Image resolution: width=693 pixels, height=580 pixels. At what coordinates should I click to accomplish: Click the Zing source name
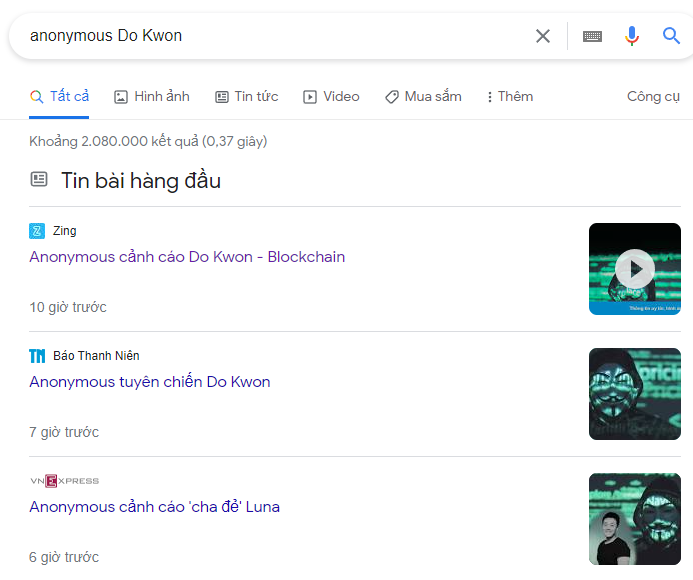[65, 231]
